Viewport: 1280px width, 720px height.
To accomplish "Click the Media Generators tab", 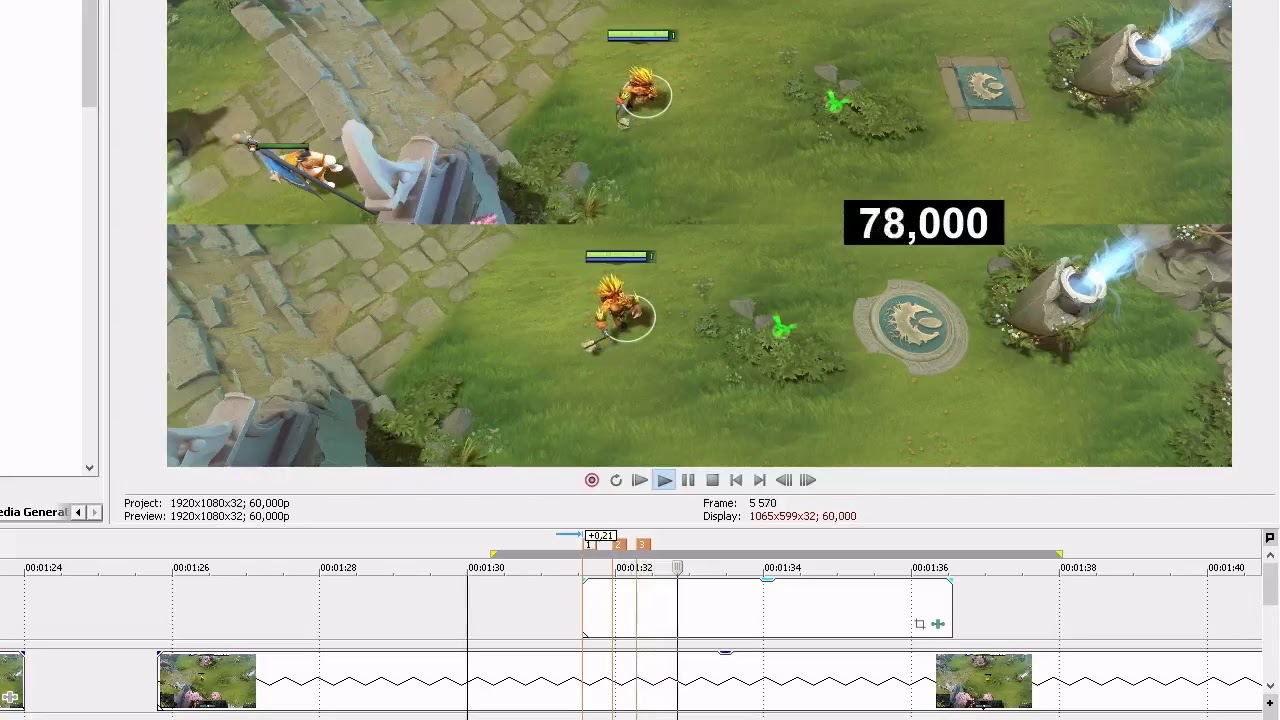I will pyautogui.click(x=34, y=512).
